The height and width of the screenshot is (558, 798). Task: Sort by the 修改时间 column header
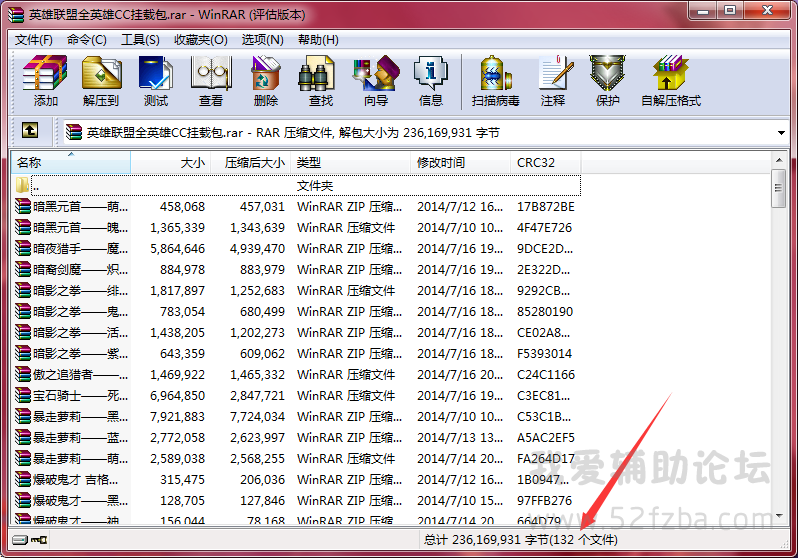[460, 163]
